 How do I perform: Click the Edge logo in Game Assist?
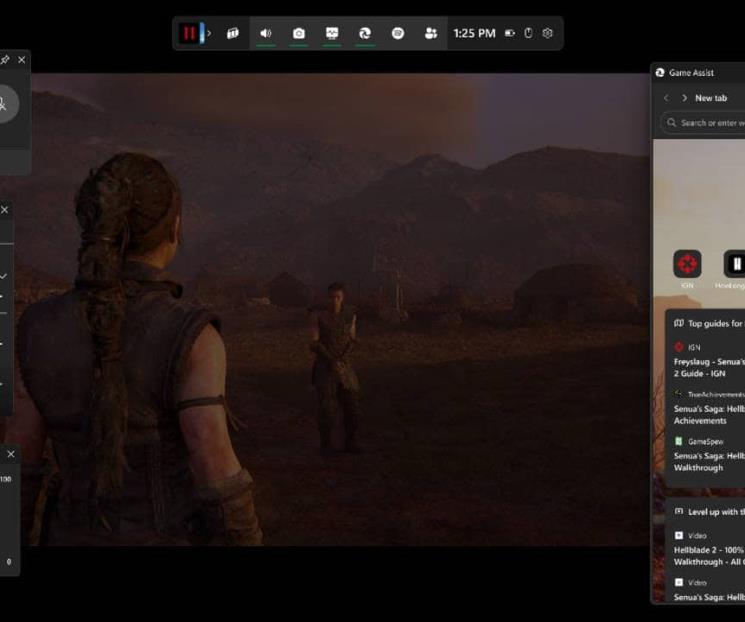[x=660, y=73]
